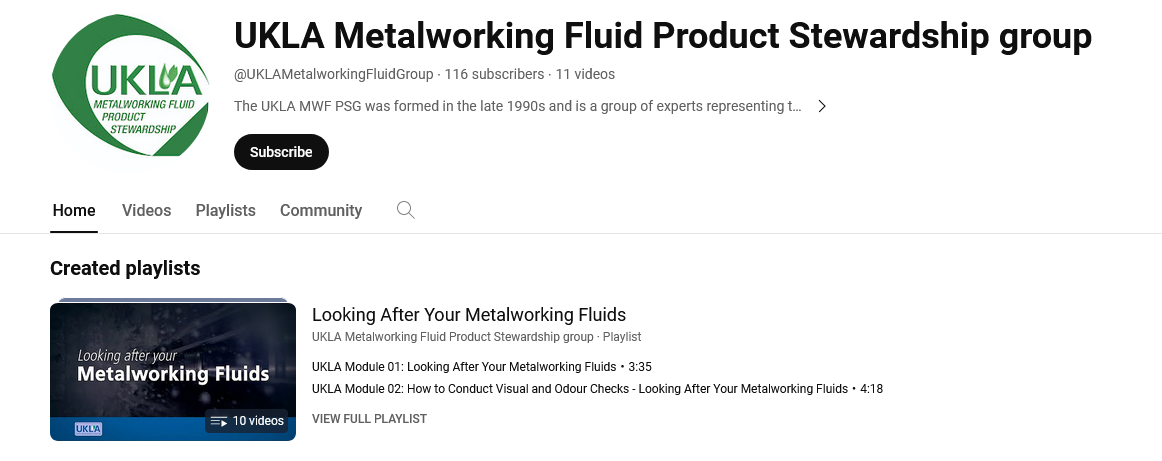Click the channel search magnifier icon
The height and width of the screenshot is (461, 1162).
coord(405,210)
